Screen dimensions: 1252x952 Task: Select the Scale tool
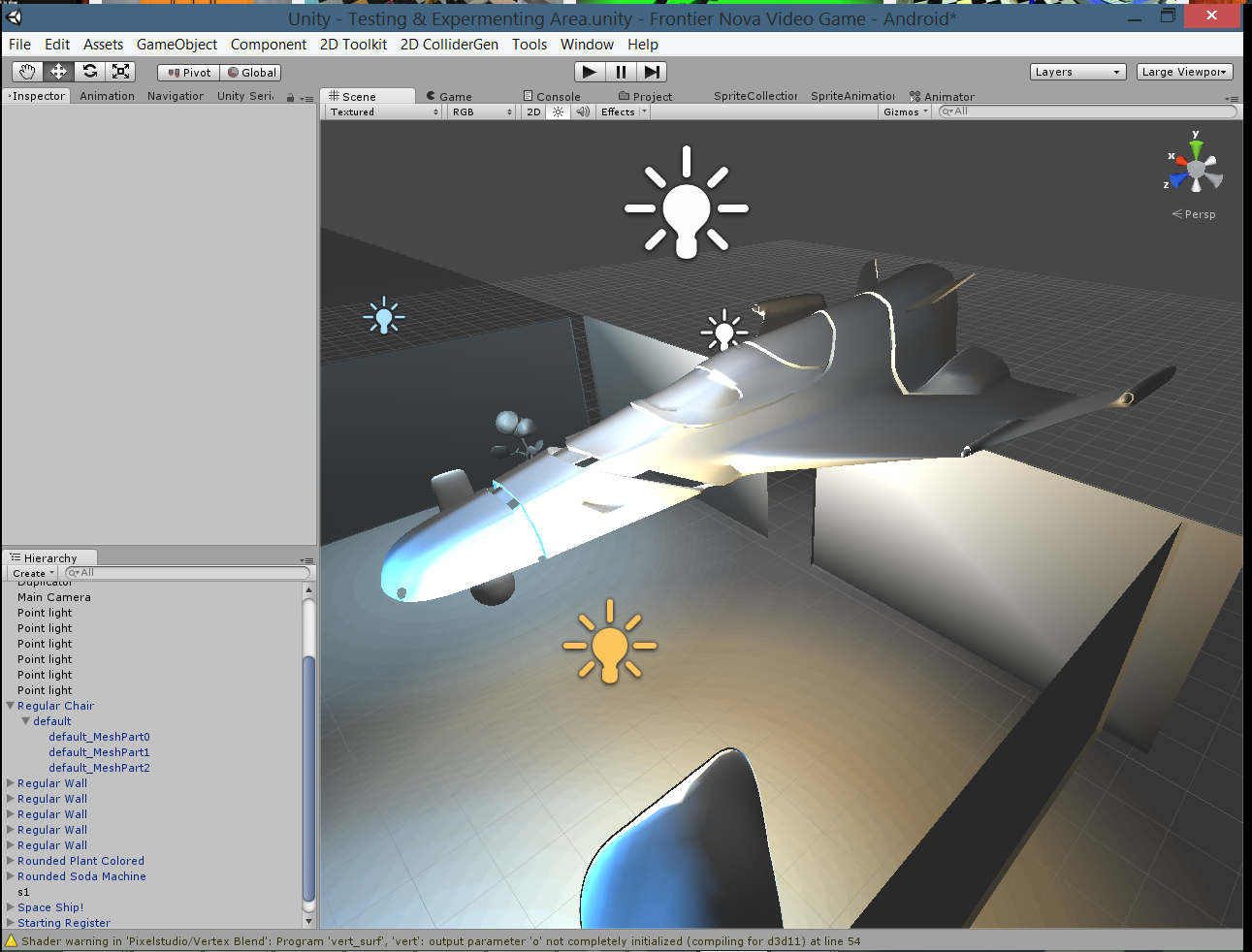[x=120, y=72]
